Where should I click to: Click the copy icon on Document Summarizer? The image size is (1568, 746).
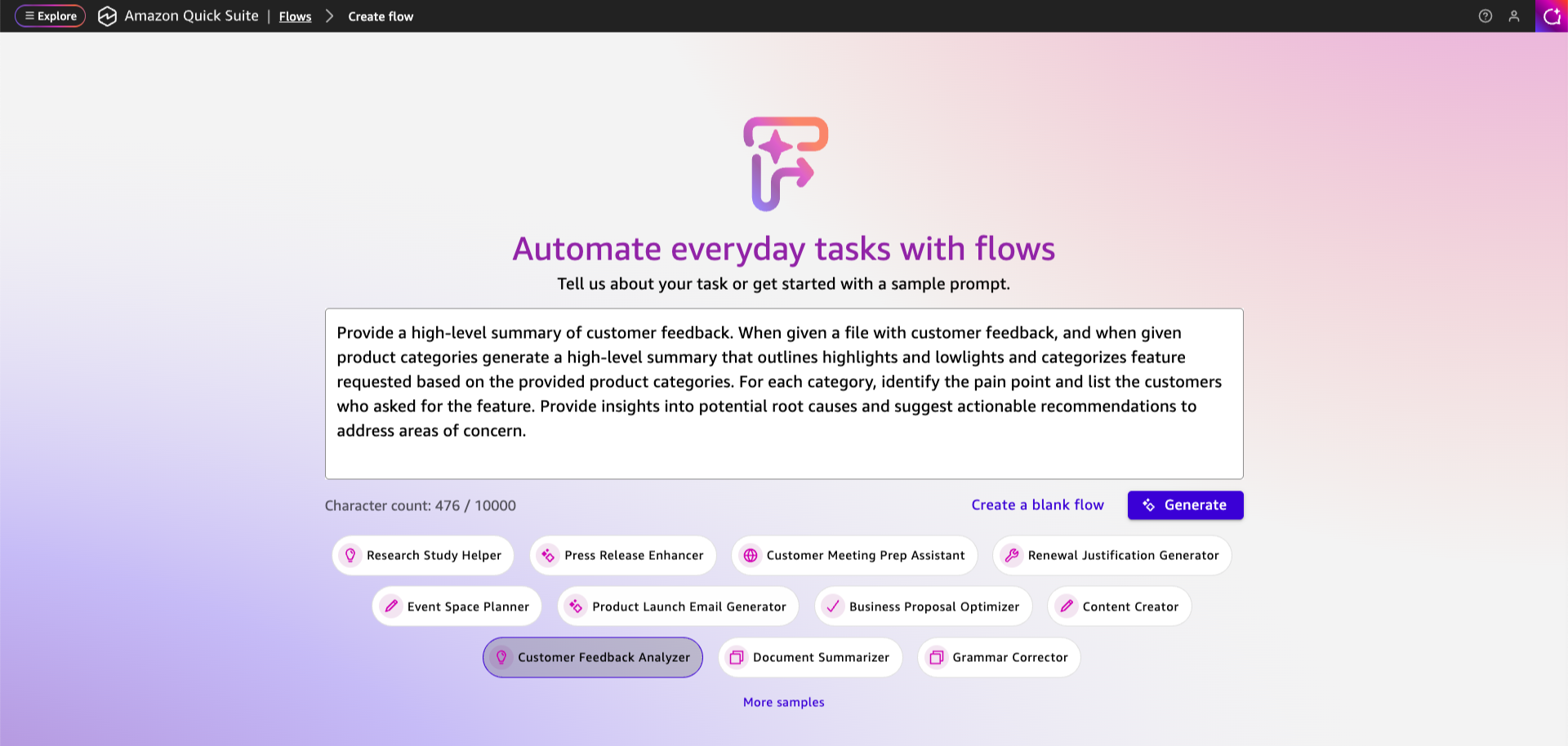(736, 658)
